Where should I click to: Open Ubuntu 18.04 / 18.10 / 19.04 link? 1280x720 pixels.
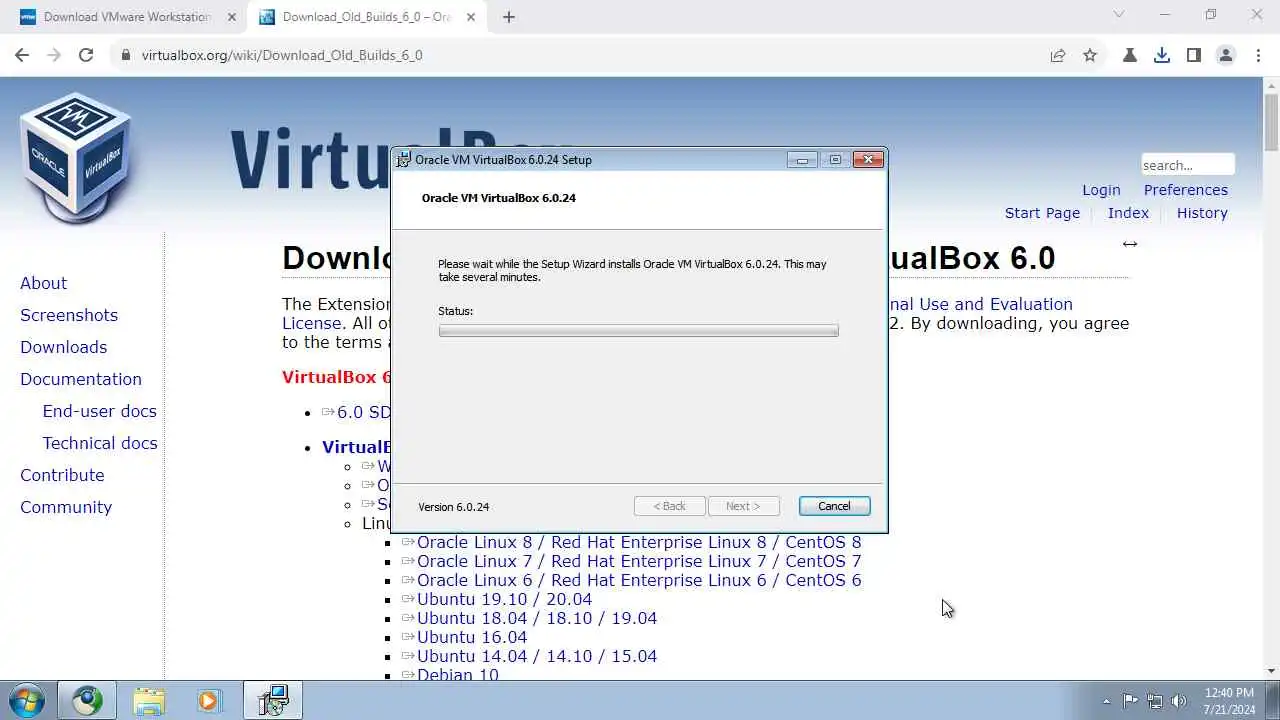click(x=537, y=618)
